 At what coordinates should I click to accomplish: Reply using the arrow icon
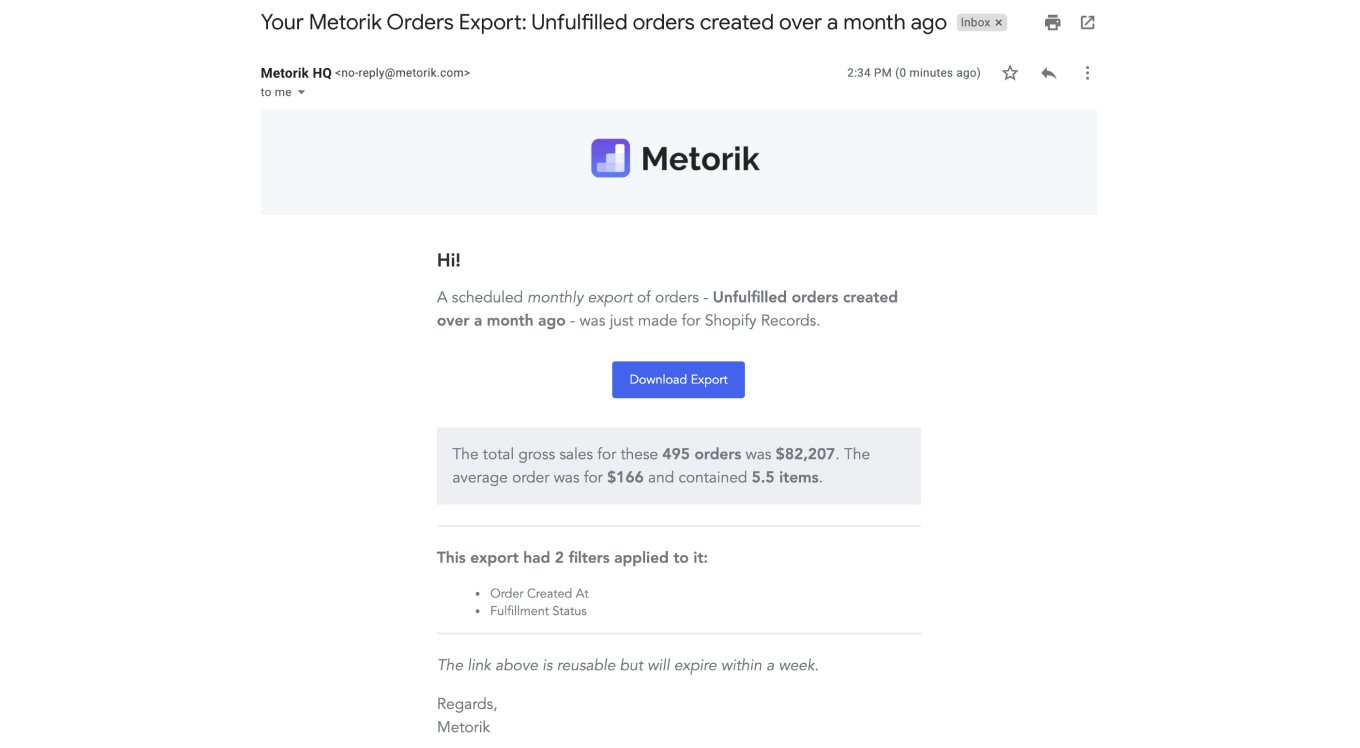pyautogui.click(x=1048, y=73)
